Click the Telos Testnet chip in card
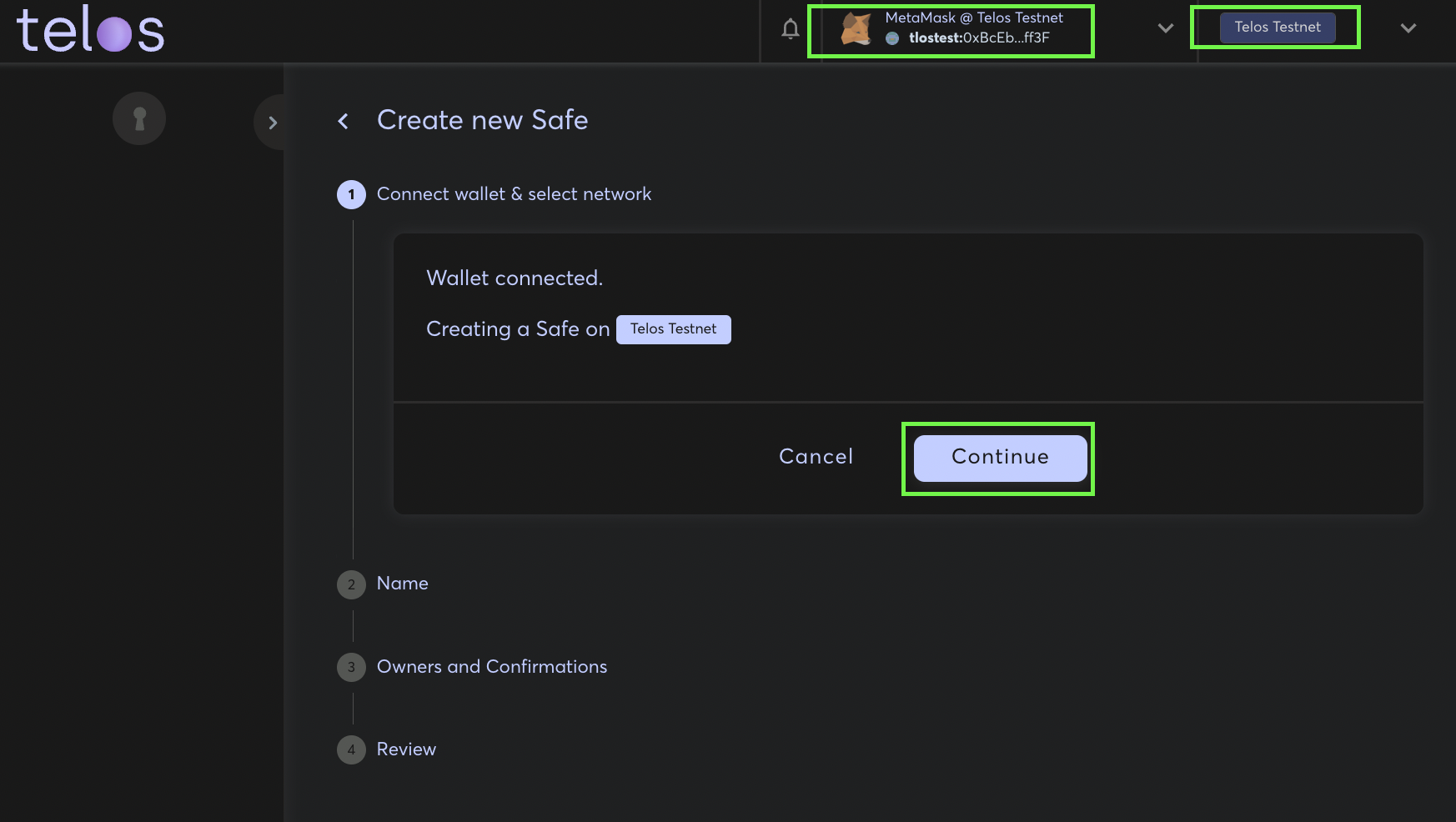The image size is (1456, 822). (x=673, y=329)
